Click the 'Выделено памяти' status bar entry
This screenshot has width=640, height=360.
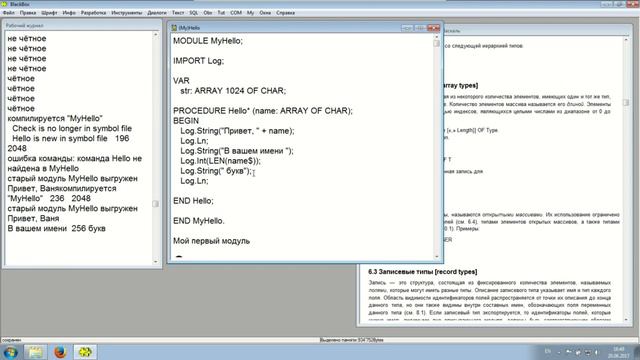click(x=351, y=340)
